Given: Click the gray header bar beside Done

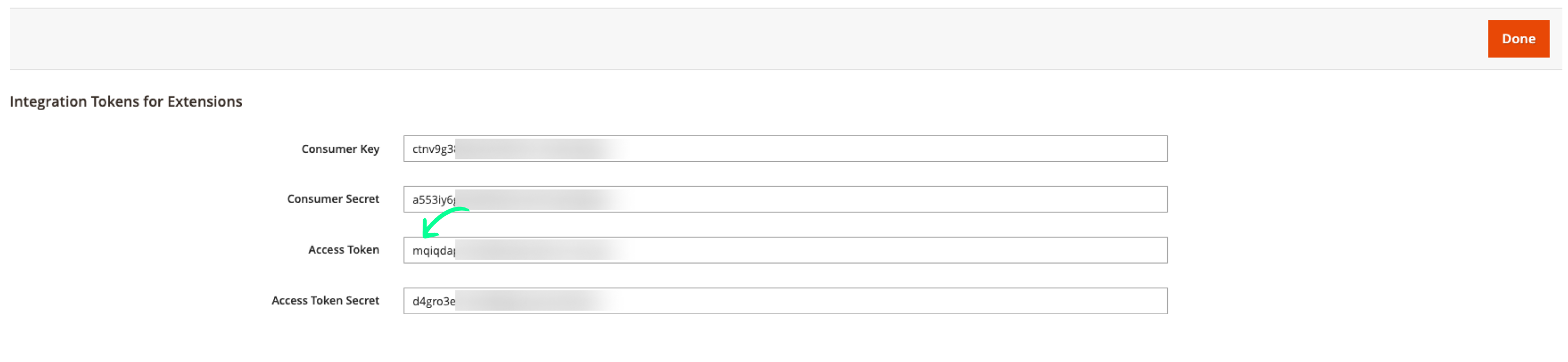Looking at the screenshot, I should tap(731, 39).
